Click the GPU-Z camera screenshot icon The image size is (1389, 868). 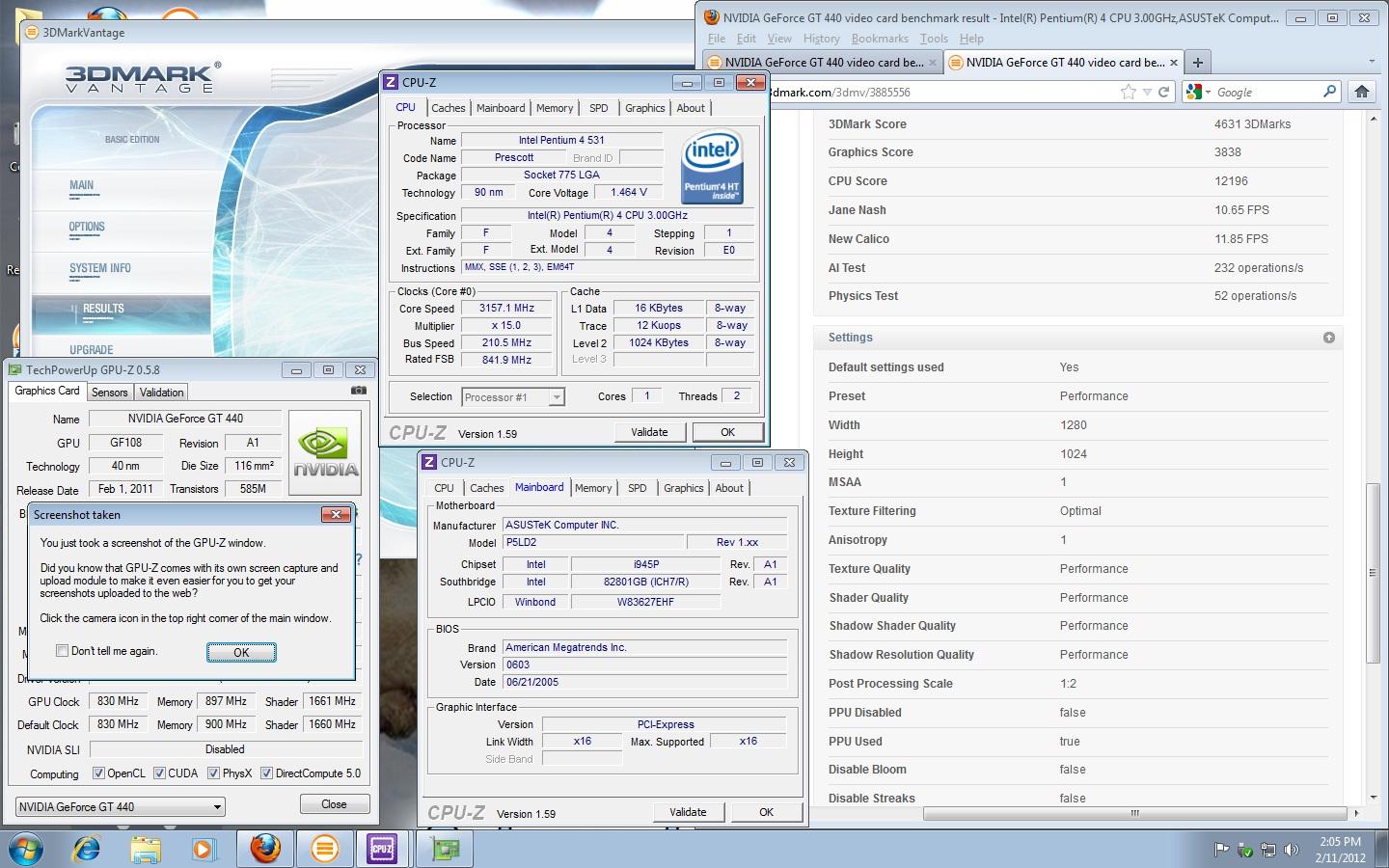[x=359, y=391]
